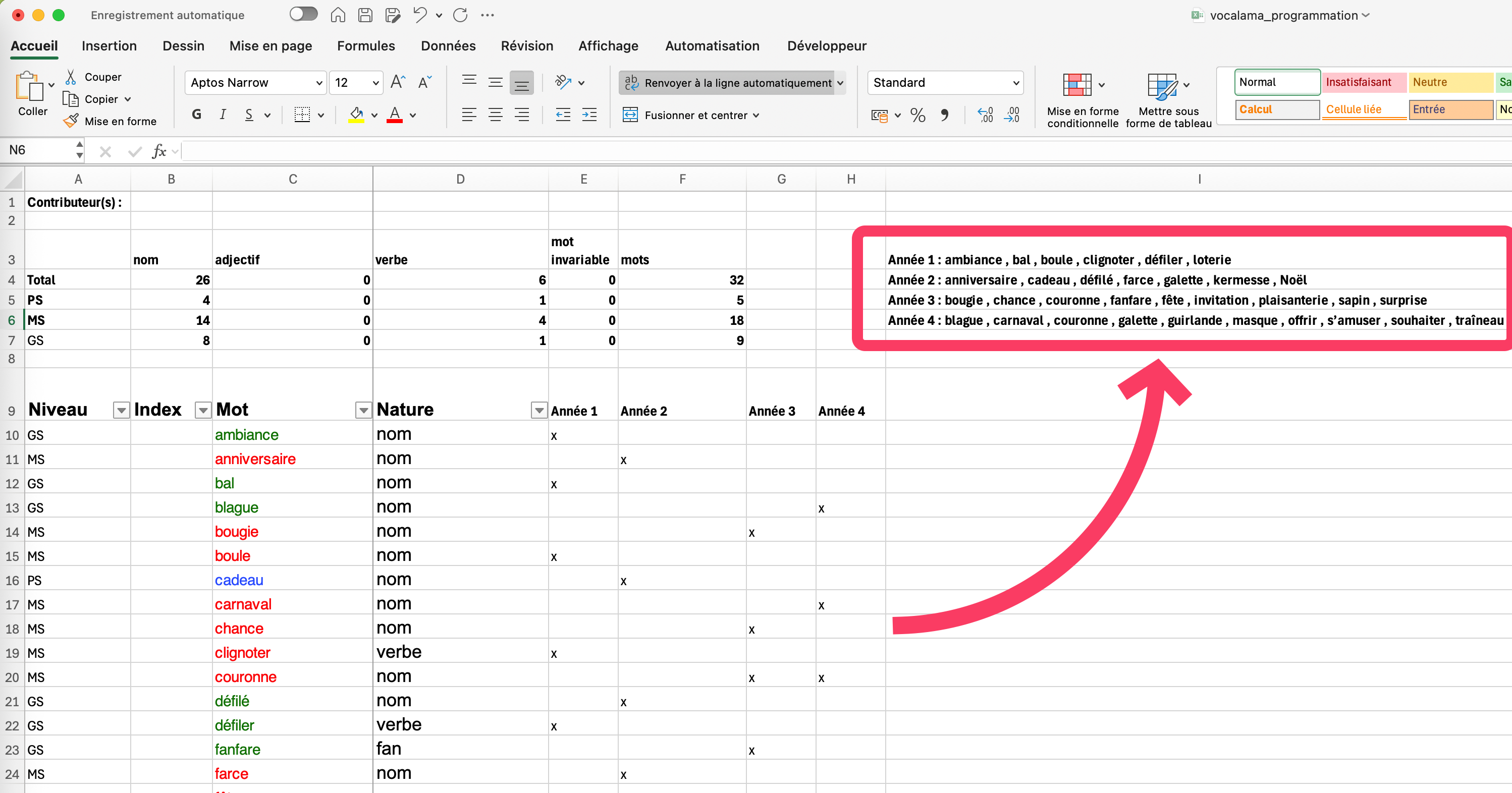Open the Insertion ribbon tab
The height and width of the screenshot is (793, 1512).
tap(109, 46)
